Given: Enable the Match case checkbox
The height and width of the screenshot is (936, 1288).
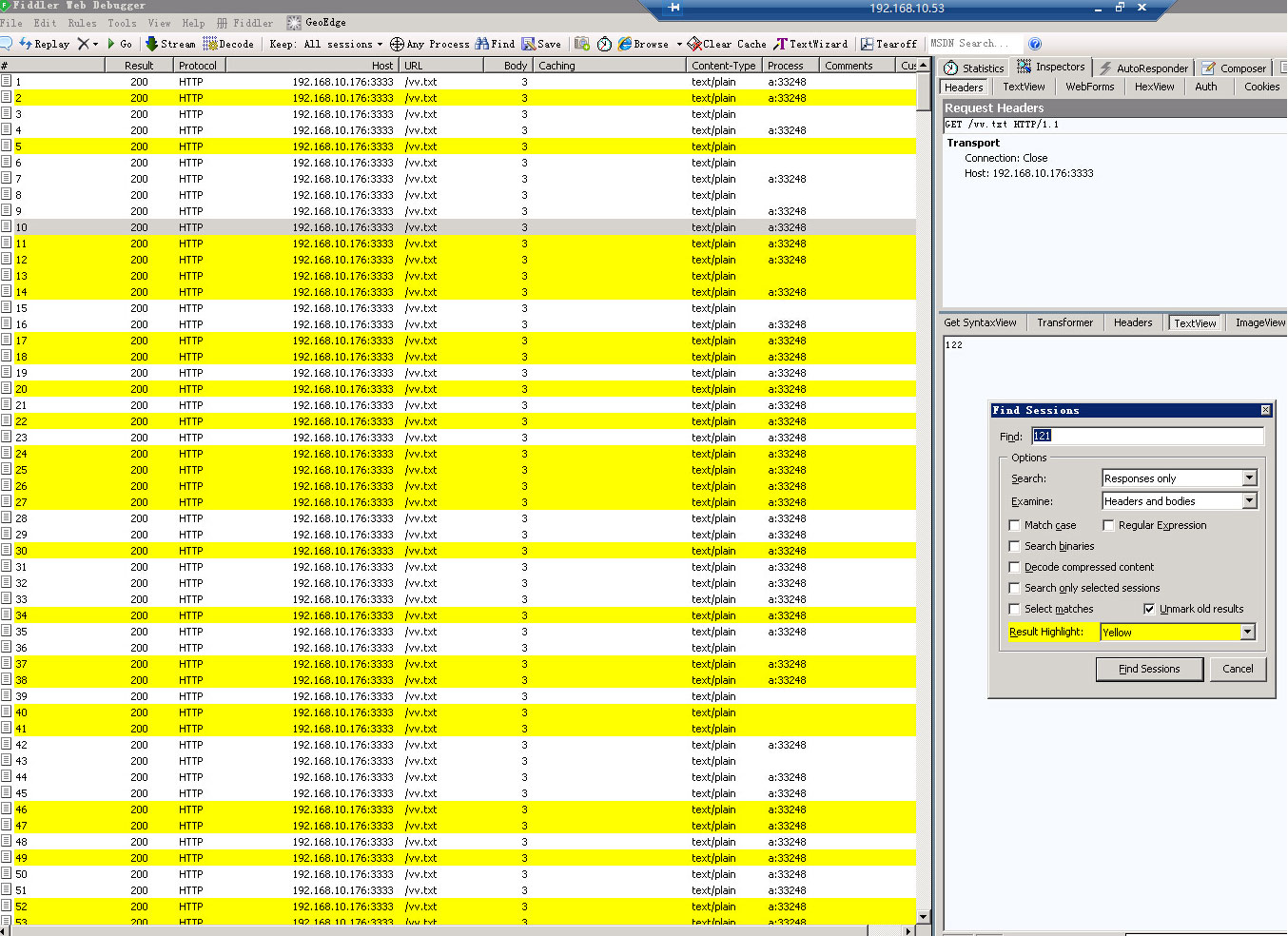Looking at the screenshot, I should click(1015, 525).
